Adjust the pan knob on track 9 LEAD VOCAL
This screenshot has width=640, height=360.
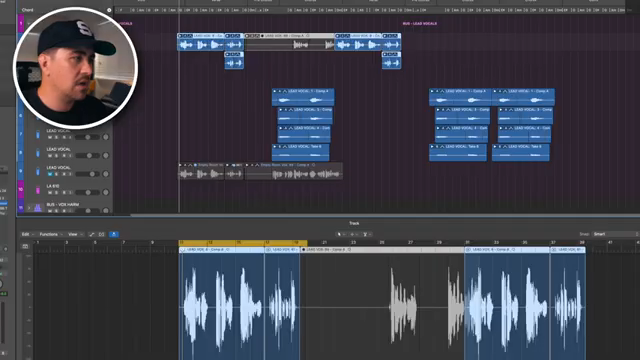point(106,174)
